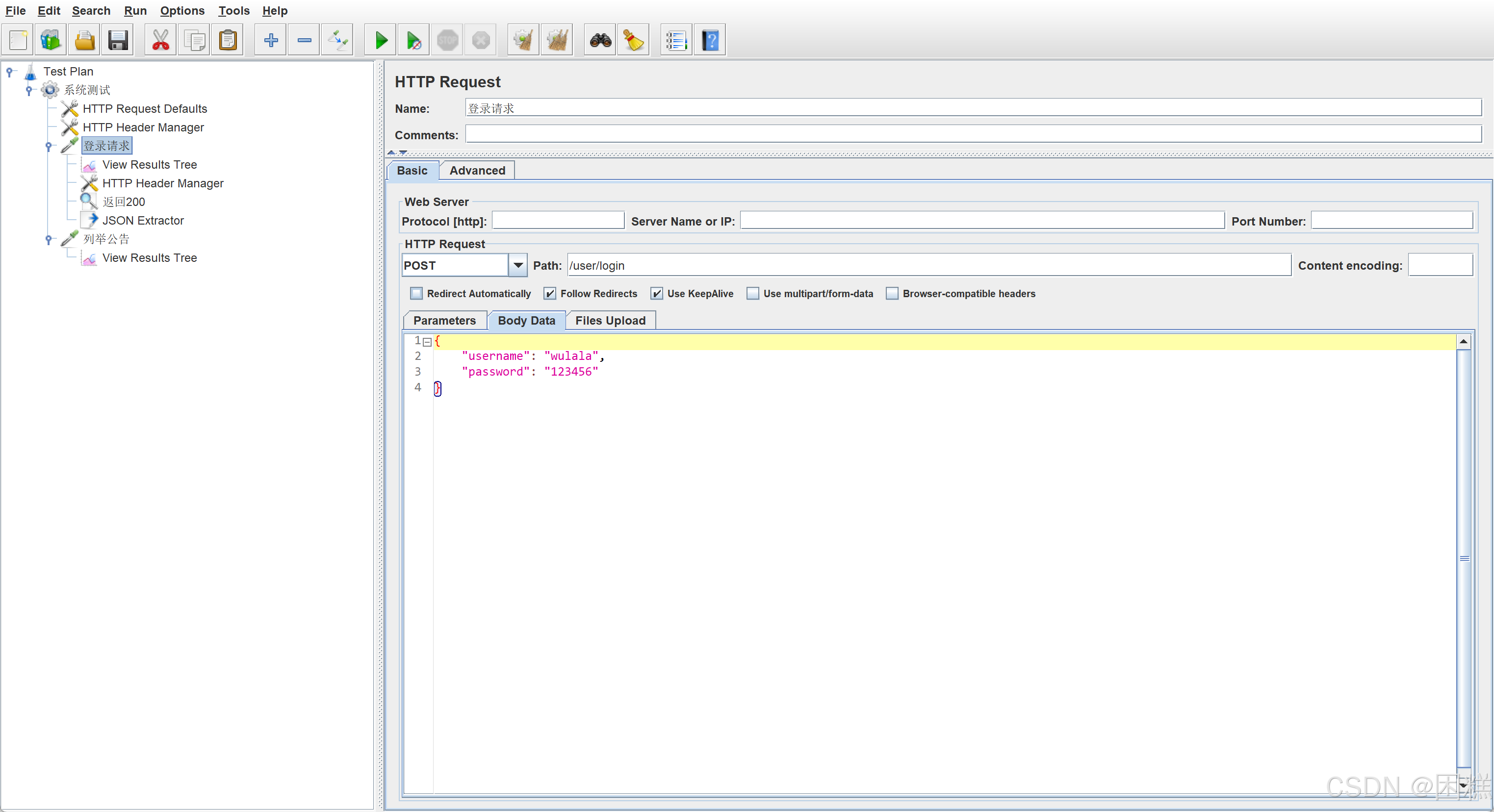The width and height of the screenshot is (1494, 812).
Task: Select JSON Extractor in the tree
Action: [143, 220]
